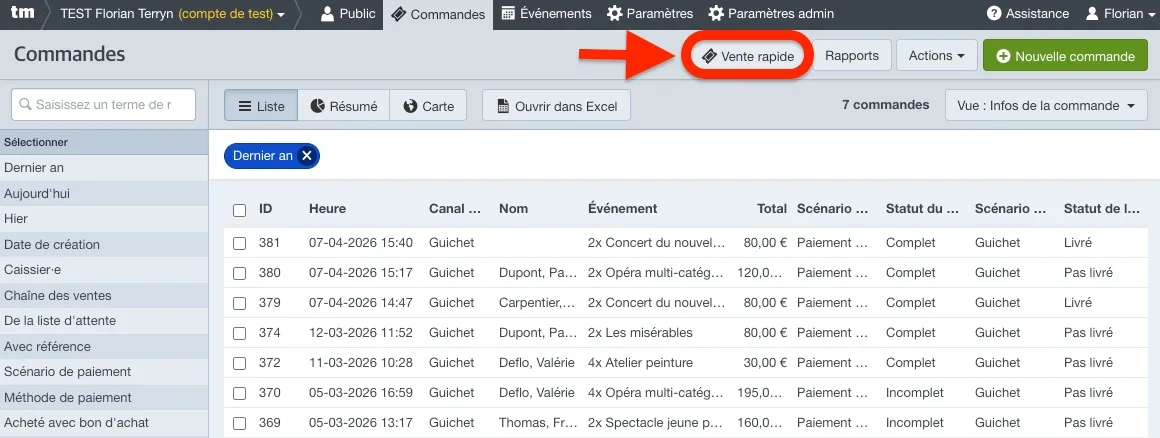Check the box for order 379
The image size is (1160, 438).
[x=239, y=303]
